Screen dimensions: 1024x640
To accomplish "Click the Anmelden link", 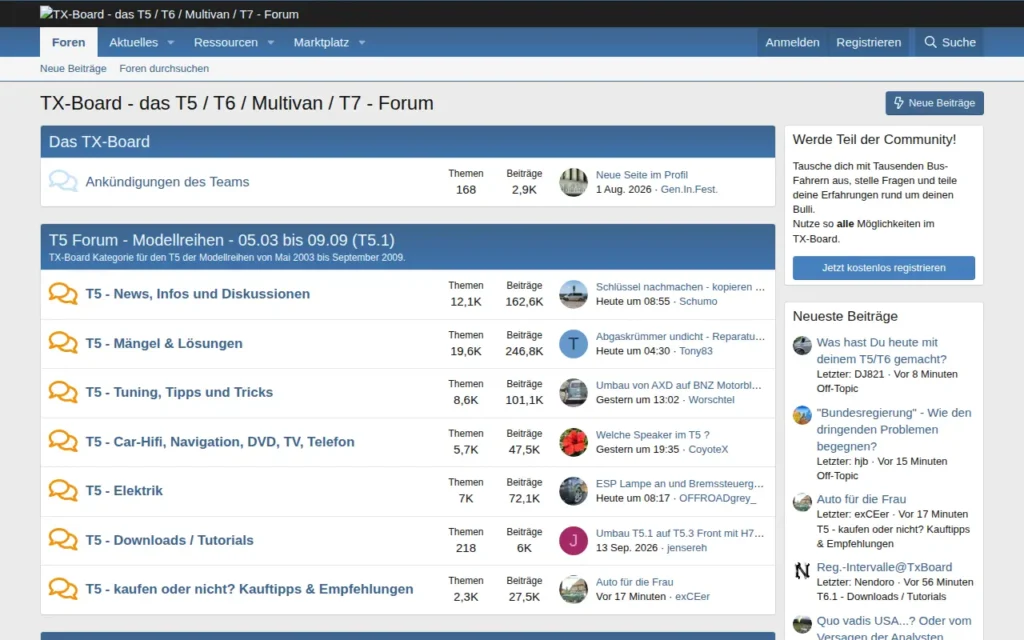I will click(x=792, y=42).
